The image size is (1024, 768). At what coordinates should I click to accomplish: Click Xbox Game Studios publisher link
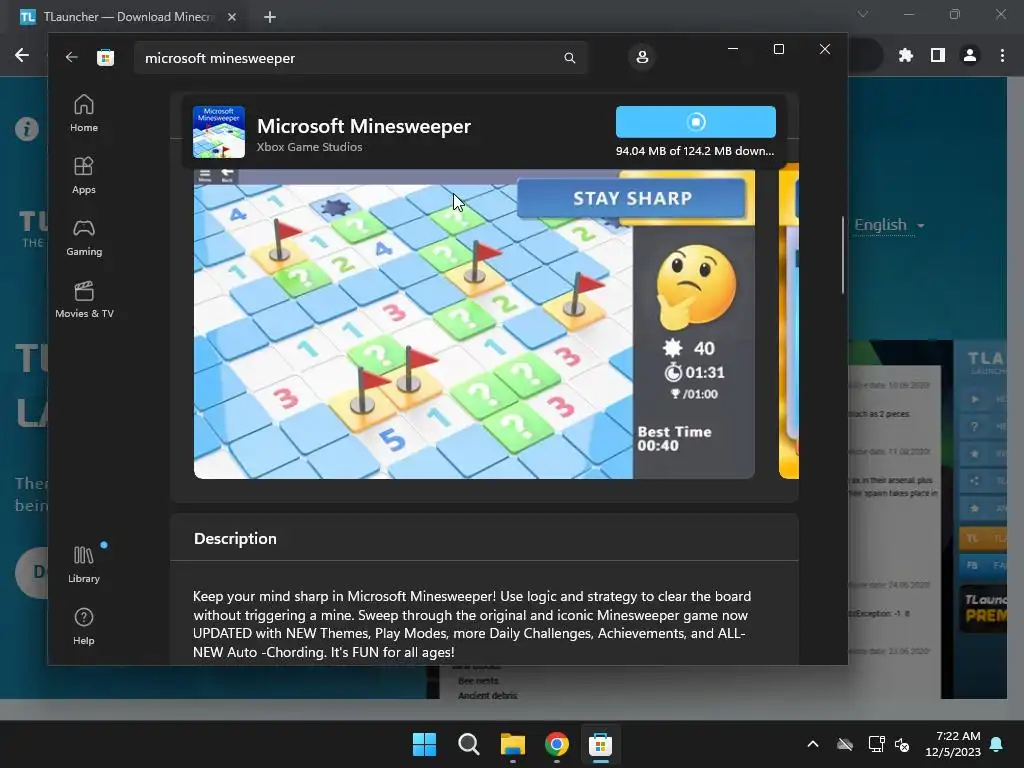pyautogui.click(x=310, y=147)
